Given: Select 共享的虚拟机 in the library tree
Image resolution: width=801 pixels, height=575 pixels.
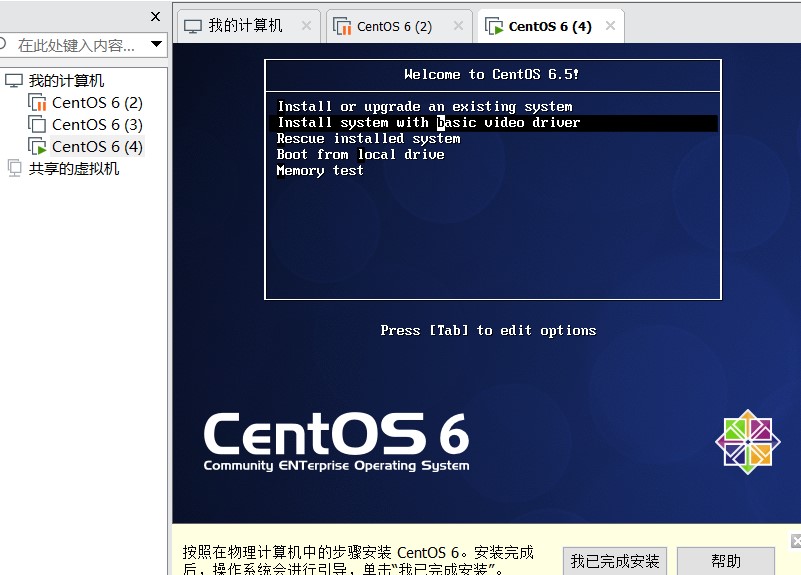Looking at the screenshot, I should [74, 169].
